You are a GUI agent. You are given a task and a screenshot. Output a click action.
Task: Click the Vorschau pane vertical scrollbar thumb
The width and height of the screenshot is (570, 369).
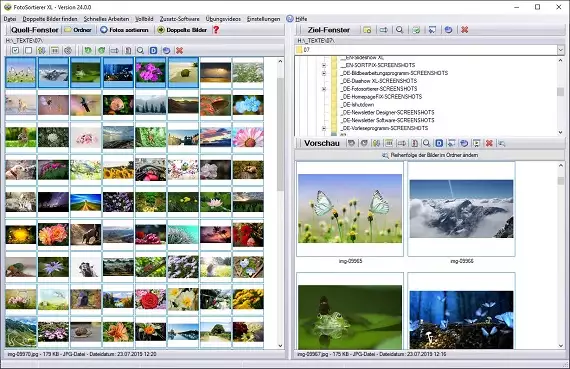point(561,181)
